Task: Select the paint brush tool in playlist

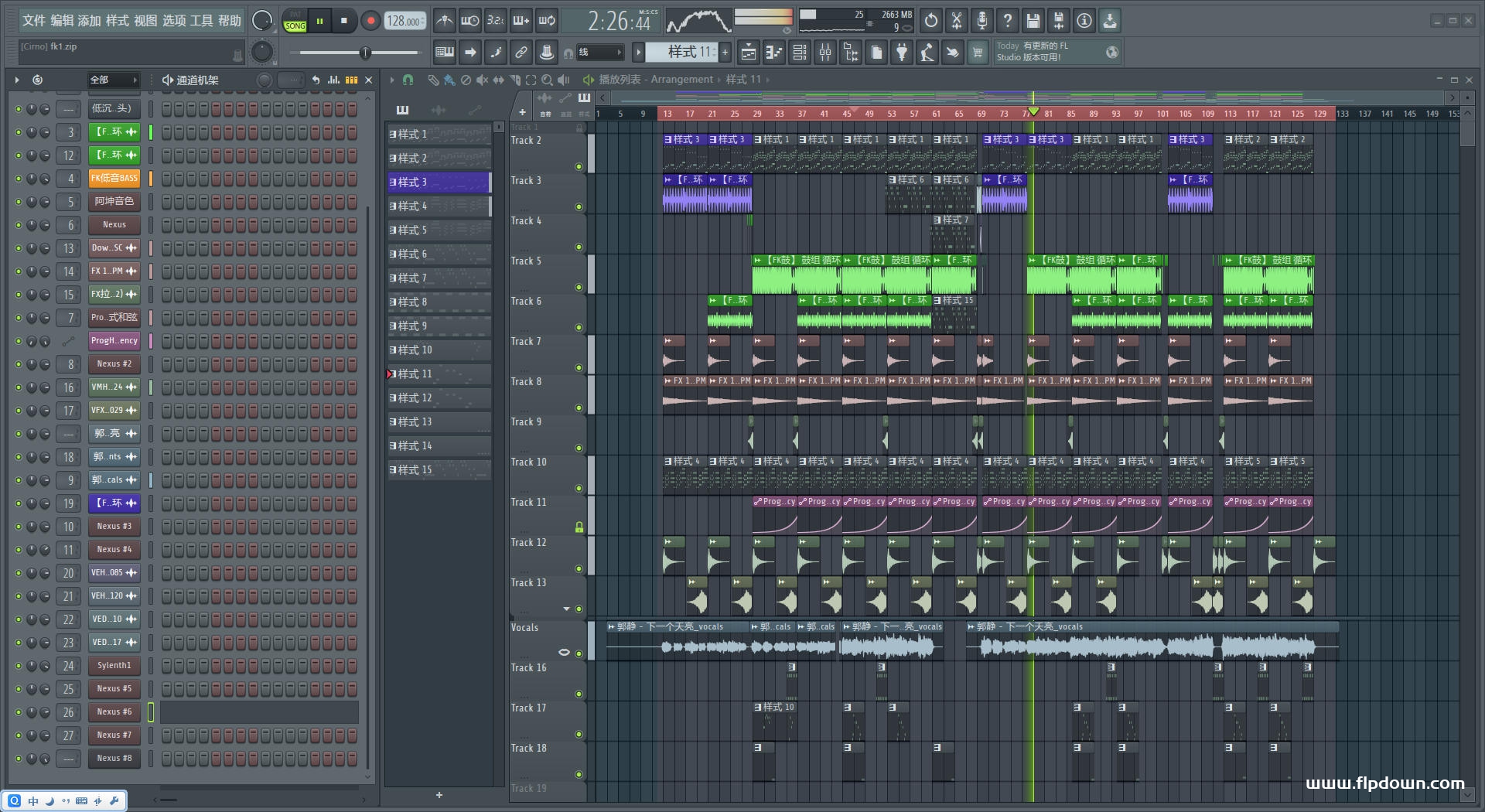Action: click(449, 80)
